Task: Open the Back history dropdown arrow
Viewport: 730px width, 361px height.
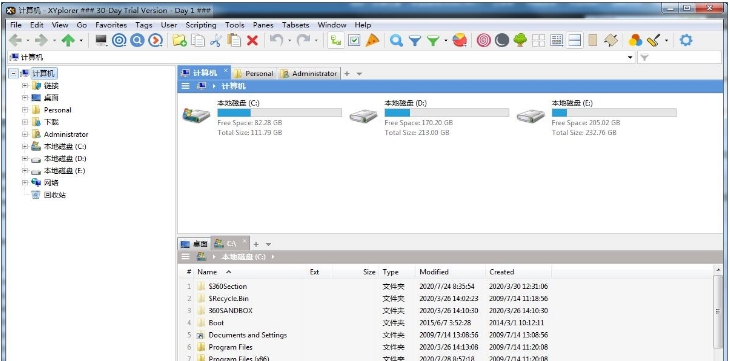Action: (x=28, y=41)
